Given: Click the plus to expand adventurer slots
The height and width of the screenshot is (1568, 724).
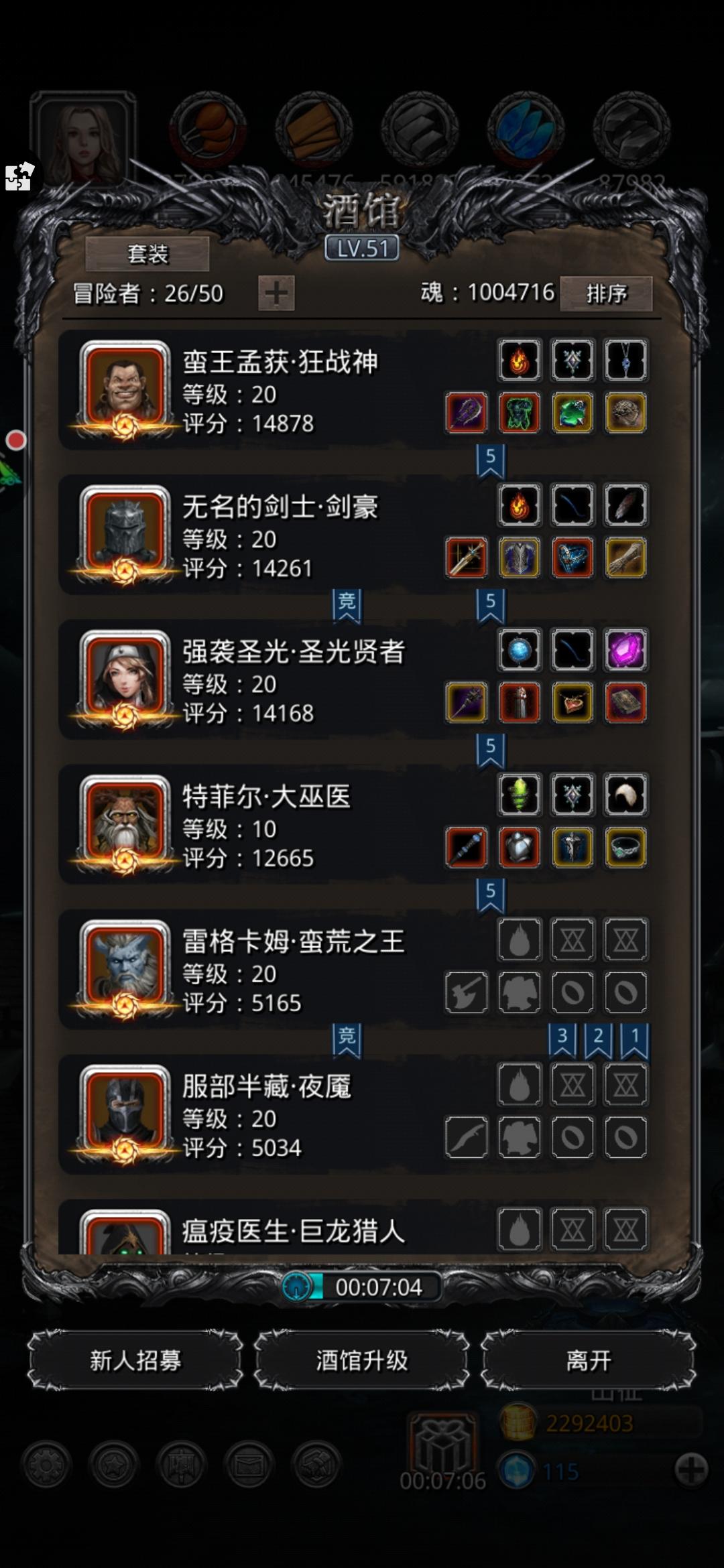Looking at the screenshot, I should pyautogui.click(x=276, y=293).
